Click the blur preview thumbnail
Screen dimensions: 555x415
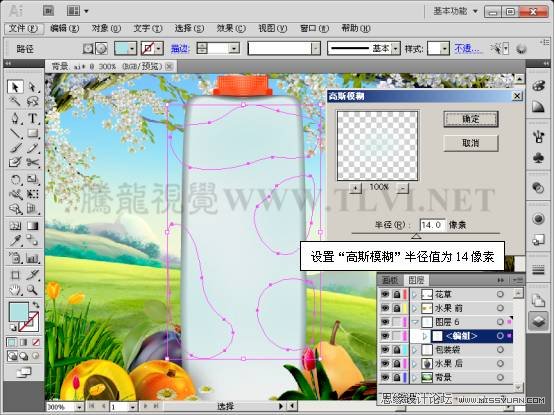(377, 146)
